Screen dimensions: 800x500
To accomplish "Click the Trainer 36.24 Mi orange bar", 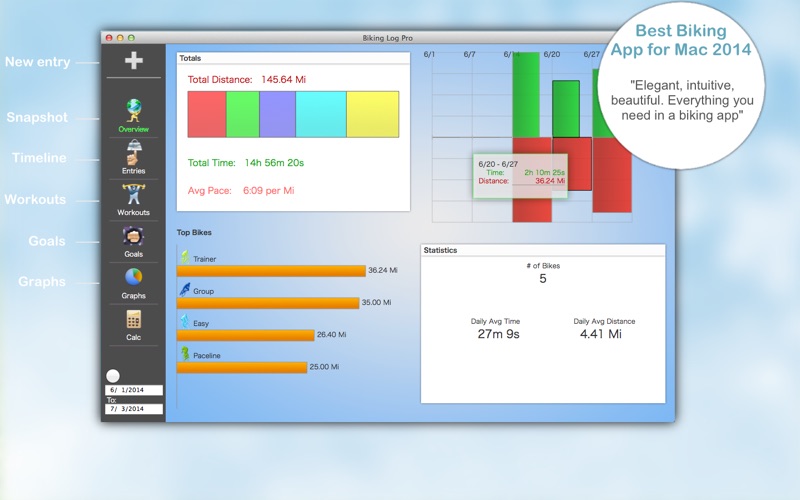I will click(271, 271).
